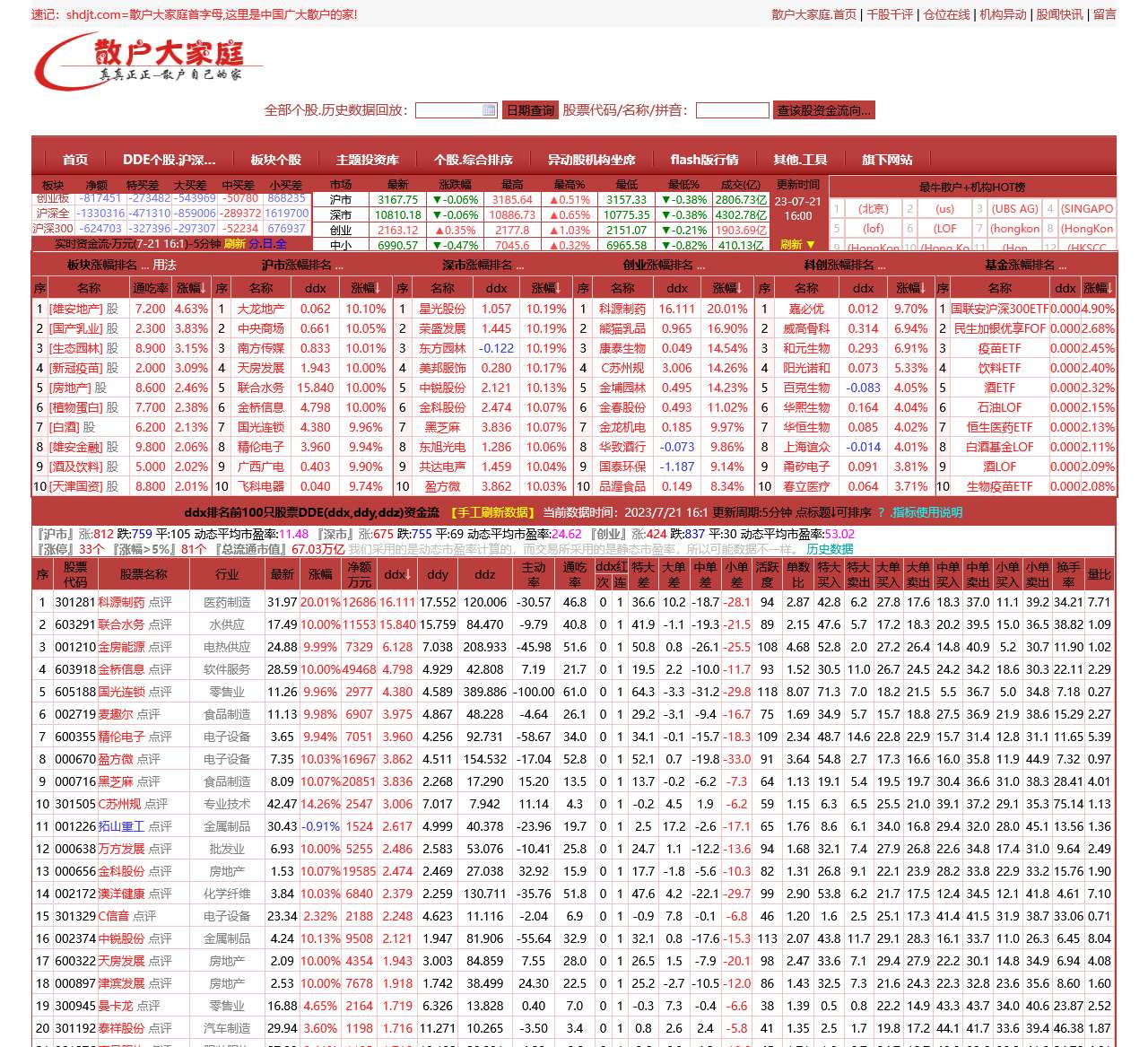Open 联合水务 in the DDE table
1148x1047 pixels.
pos(121,624)
